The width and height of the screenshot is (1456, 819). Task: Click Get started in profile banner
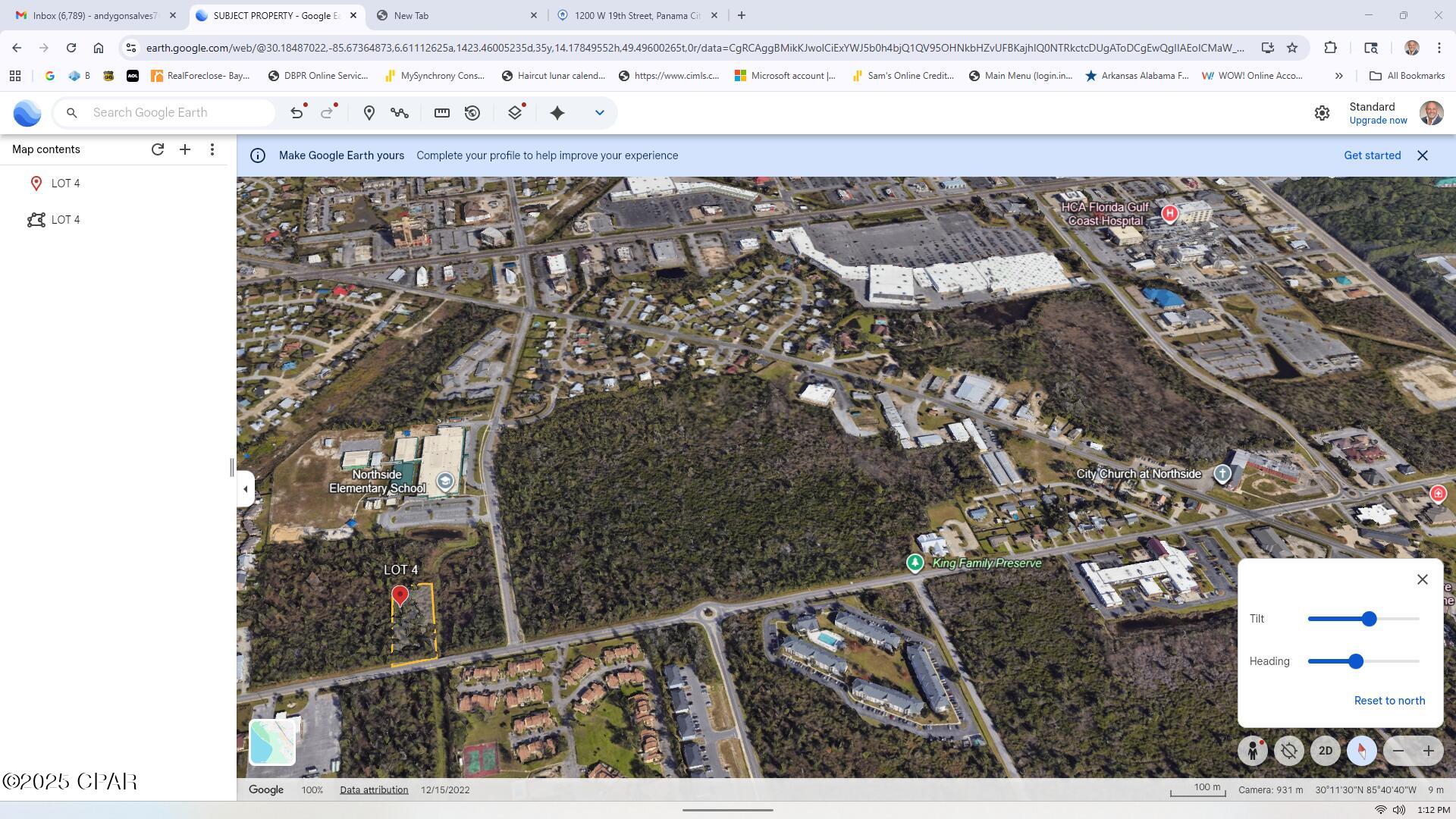pos(1372,155)
